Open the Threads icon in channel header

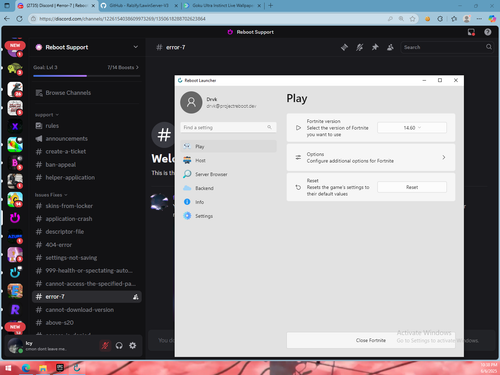pos(344,47)
